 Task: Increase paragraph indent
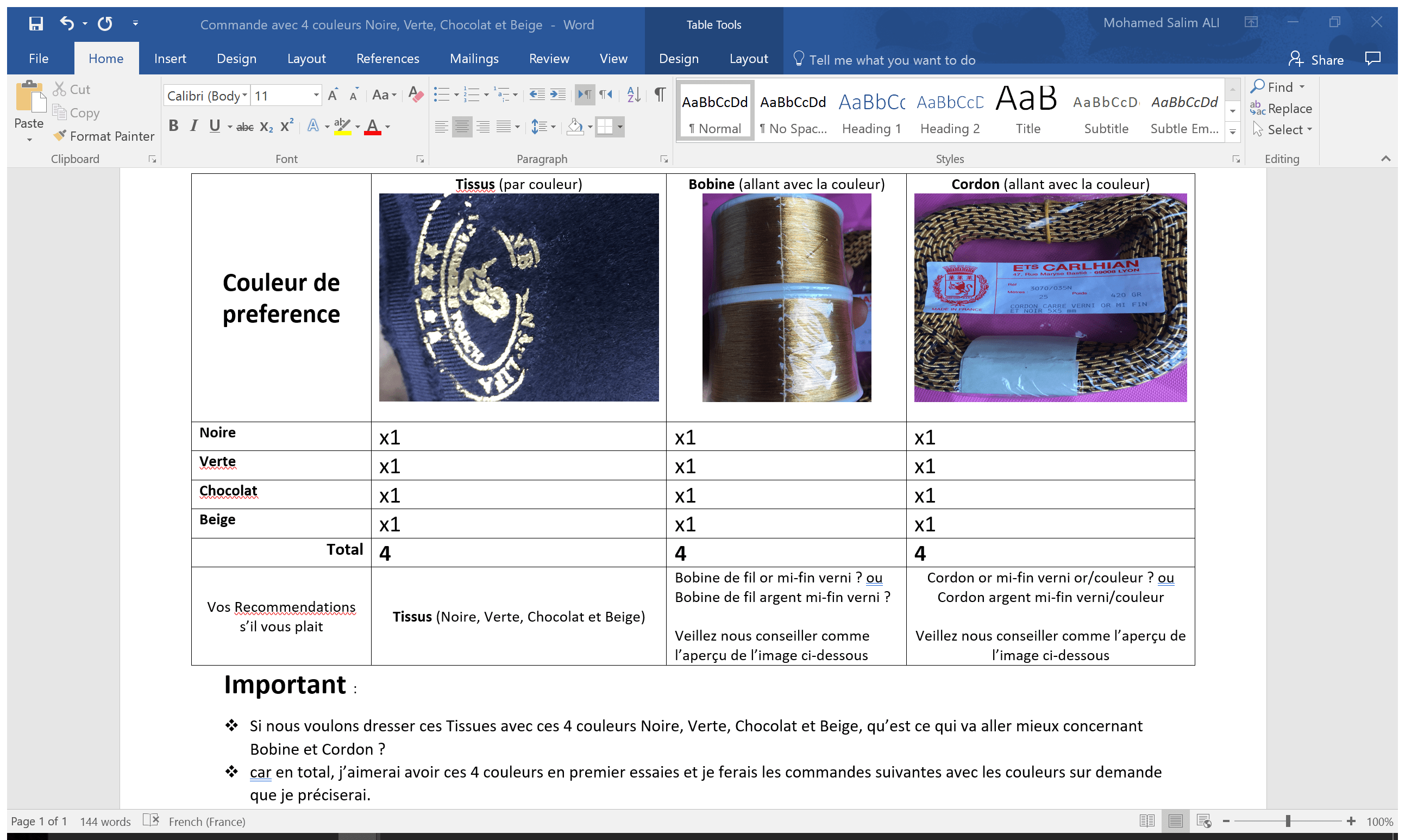click(558, 95)
